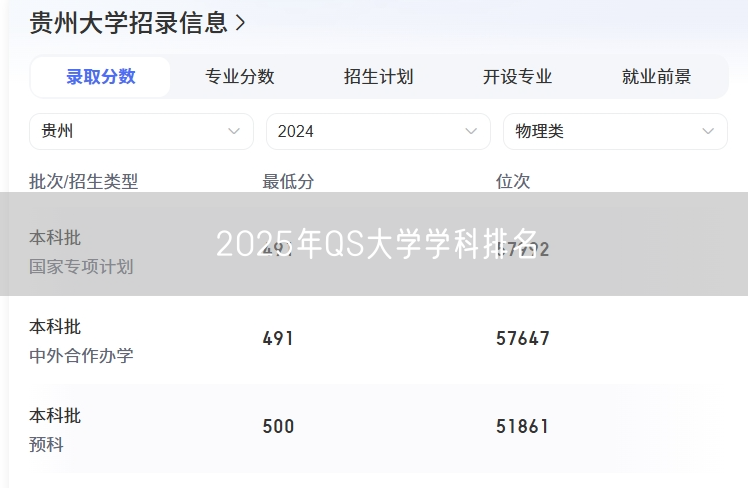Go to the 开设专业 tab
This screenshot has width=748, height=488.
(x=517, y=77)
